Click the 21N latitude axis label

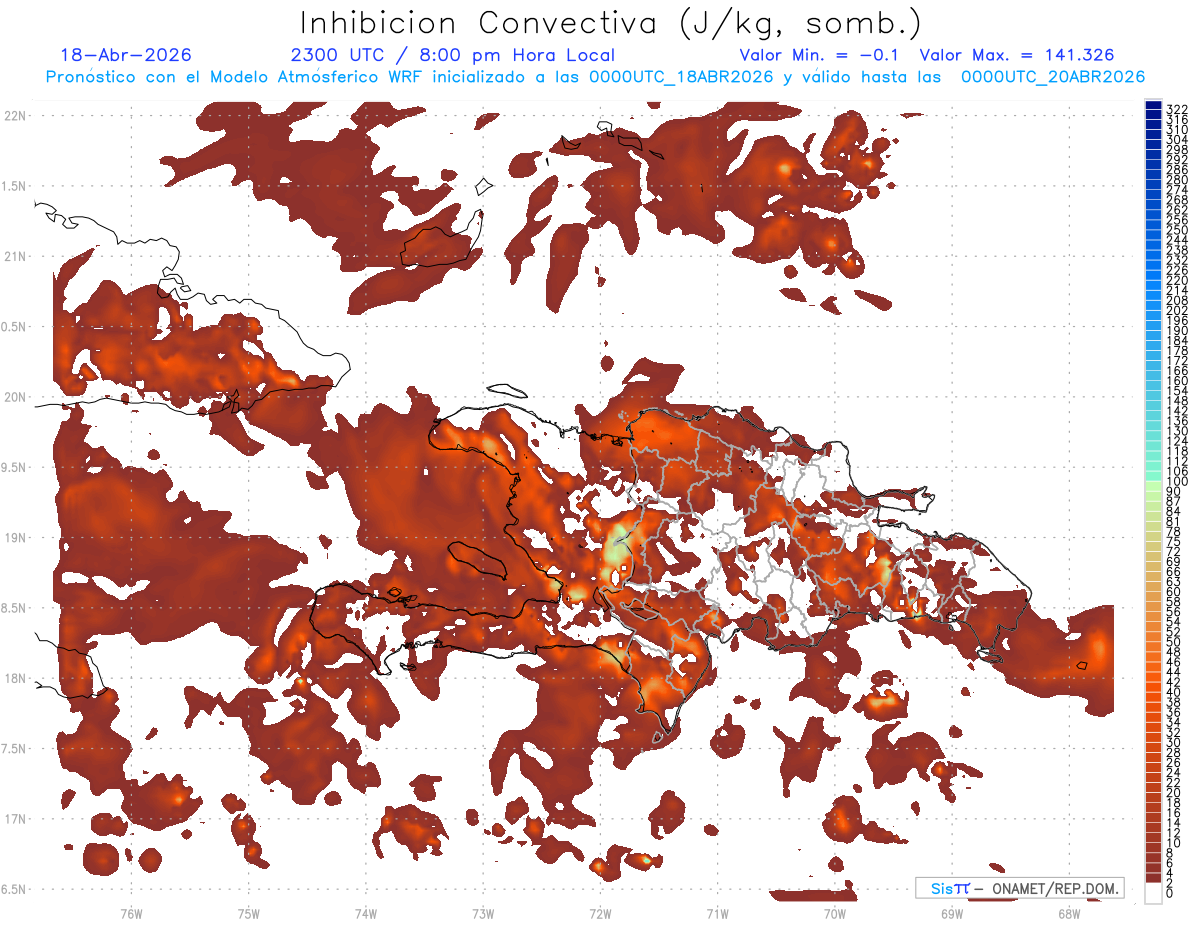click(x=15, y=256)
